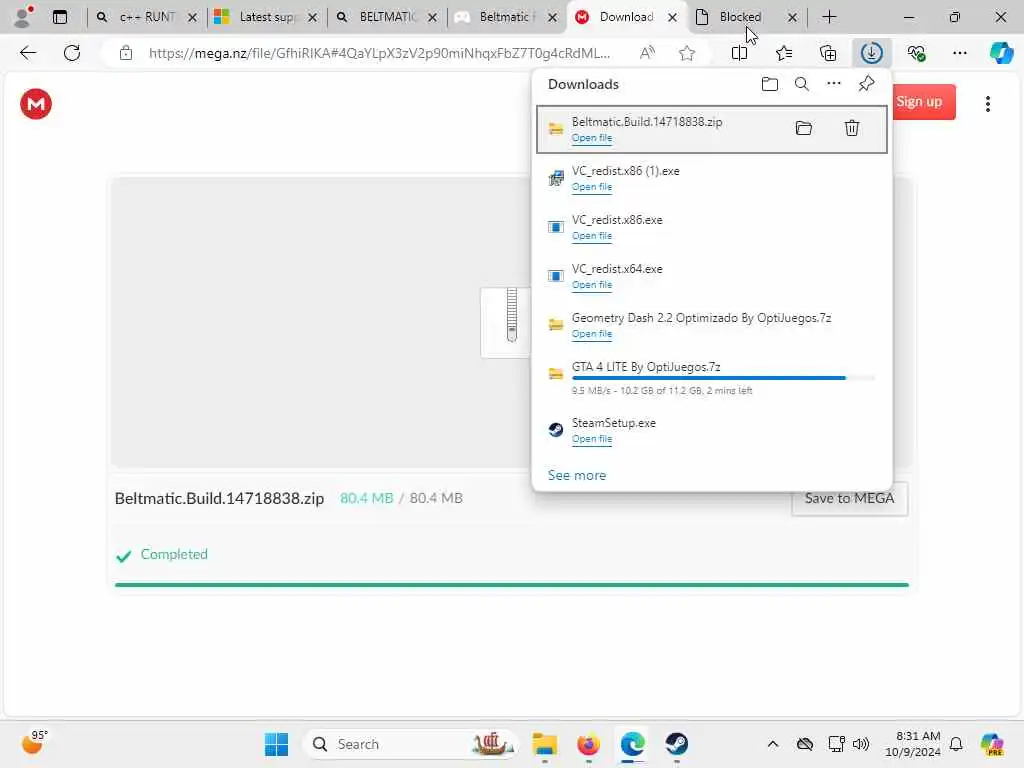Viewport: 1024px width, 768px height.
Task: Launch Copilot from the Edge toolbar
Action: pos(1000,53)
